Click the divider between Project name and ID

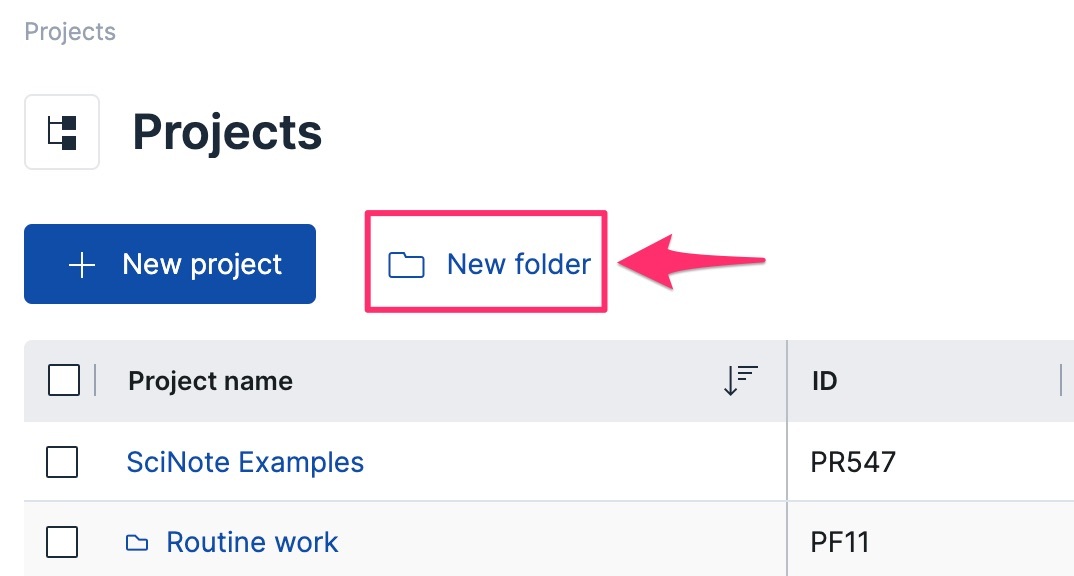click(787, 381)
